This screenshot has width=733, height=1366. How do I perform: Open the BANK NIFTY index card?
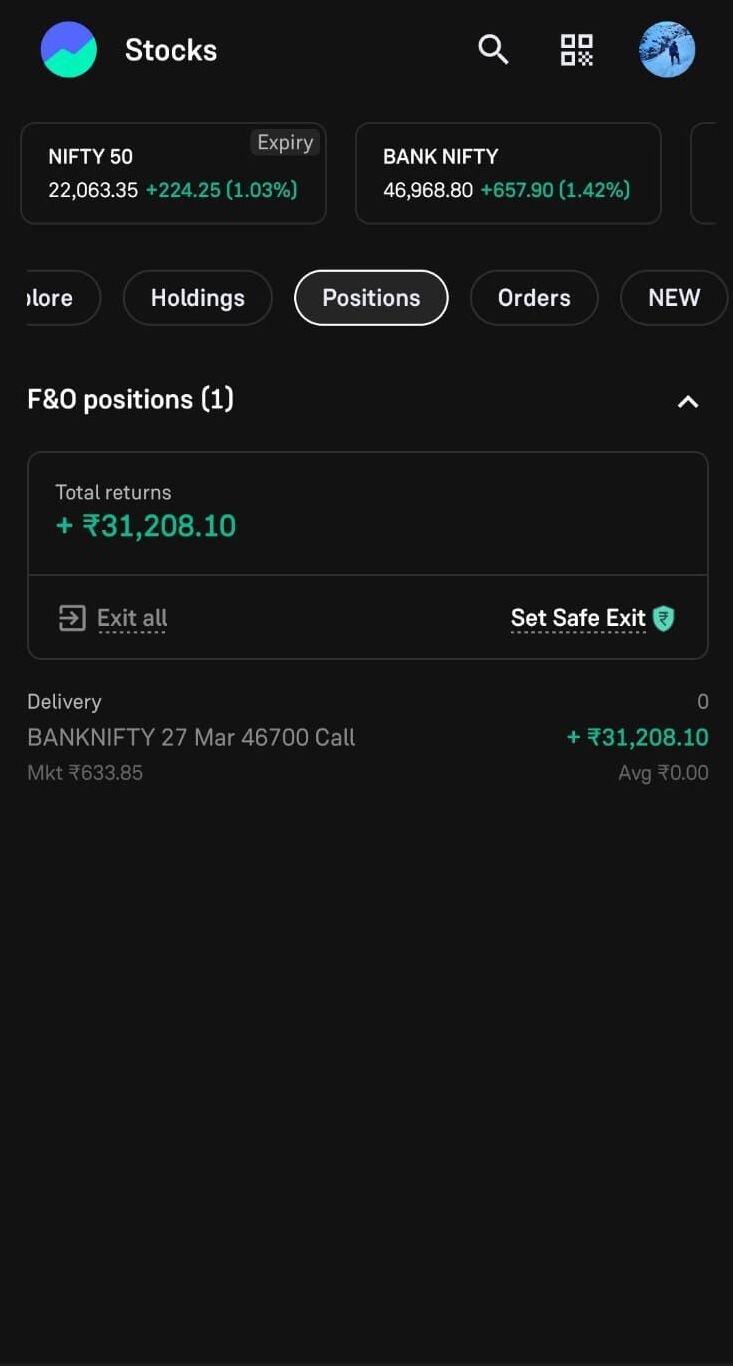[x=507, y=174]
